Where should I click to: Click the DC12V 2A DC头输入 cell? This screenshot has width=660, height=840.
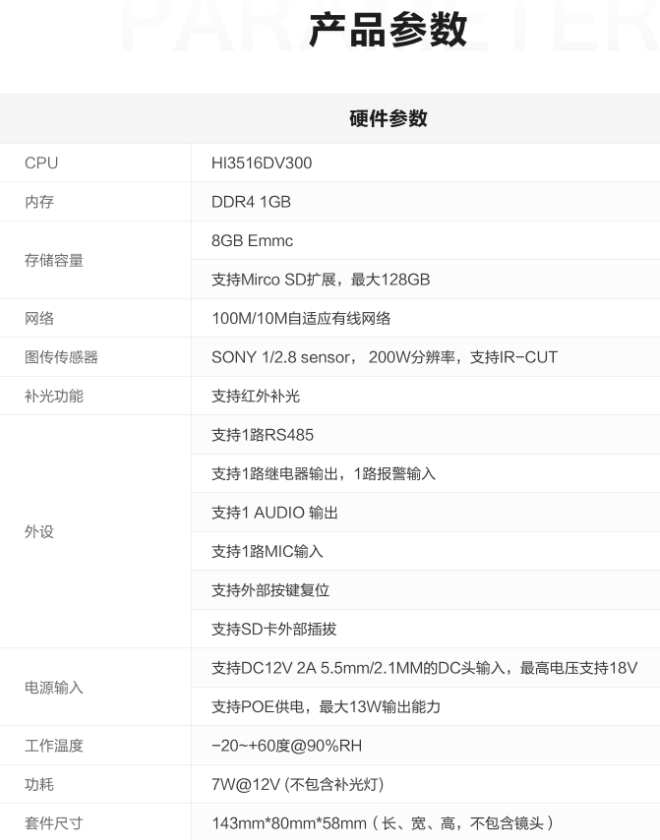pyautogui.click(x=424, y=668)
